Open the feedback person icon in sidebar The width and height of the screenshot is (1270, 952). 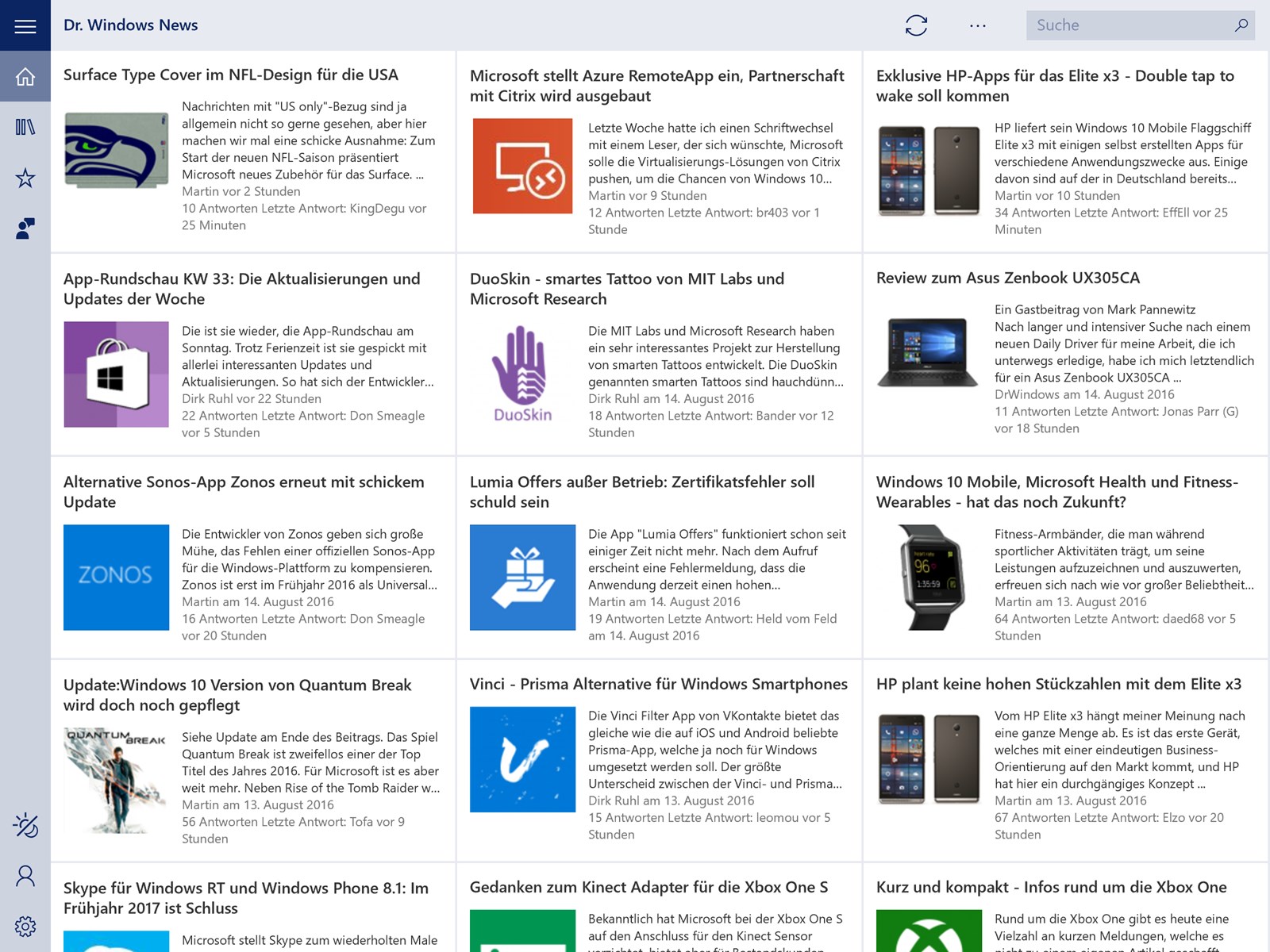(x=25, y=228)
